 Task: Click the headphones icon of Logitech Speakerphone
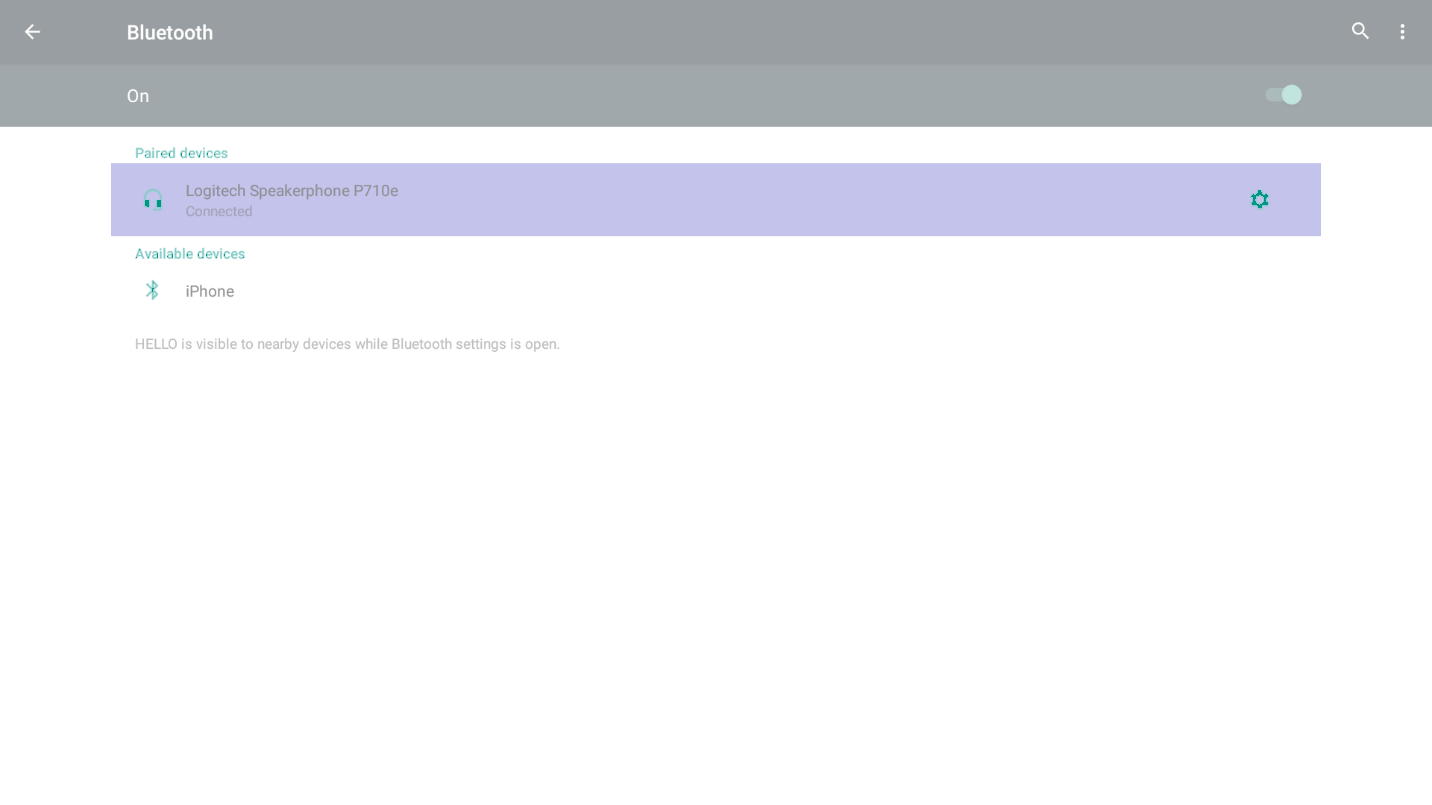coord(153,200)
